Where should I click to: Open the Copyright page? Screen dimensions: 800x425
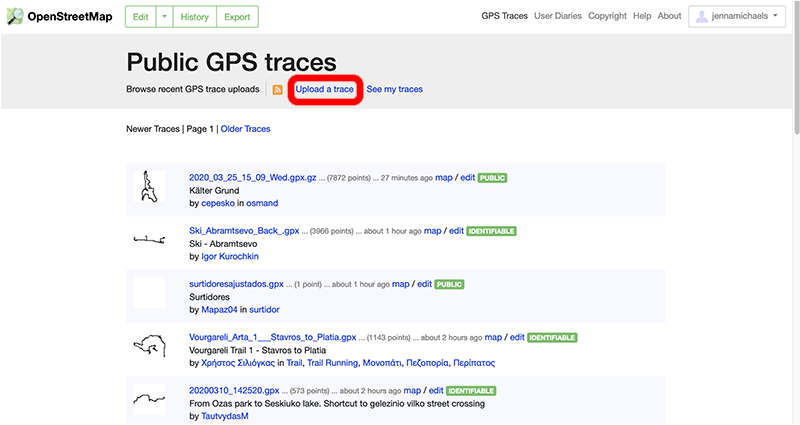click(607, 16)
